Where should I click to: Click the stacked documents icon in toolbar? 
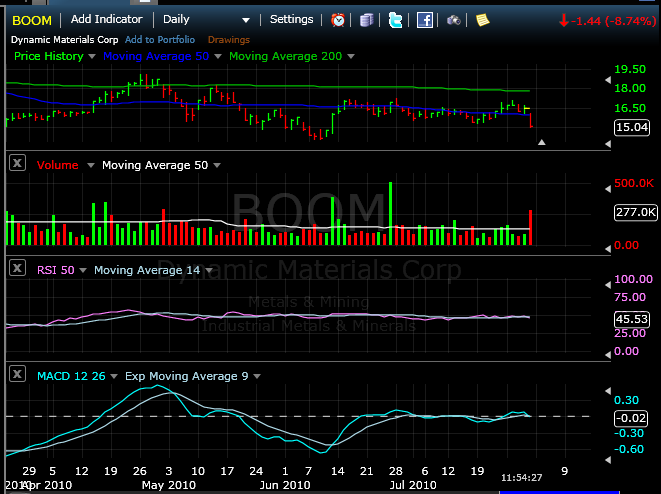pyautogui.click(x=367, y=19)
